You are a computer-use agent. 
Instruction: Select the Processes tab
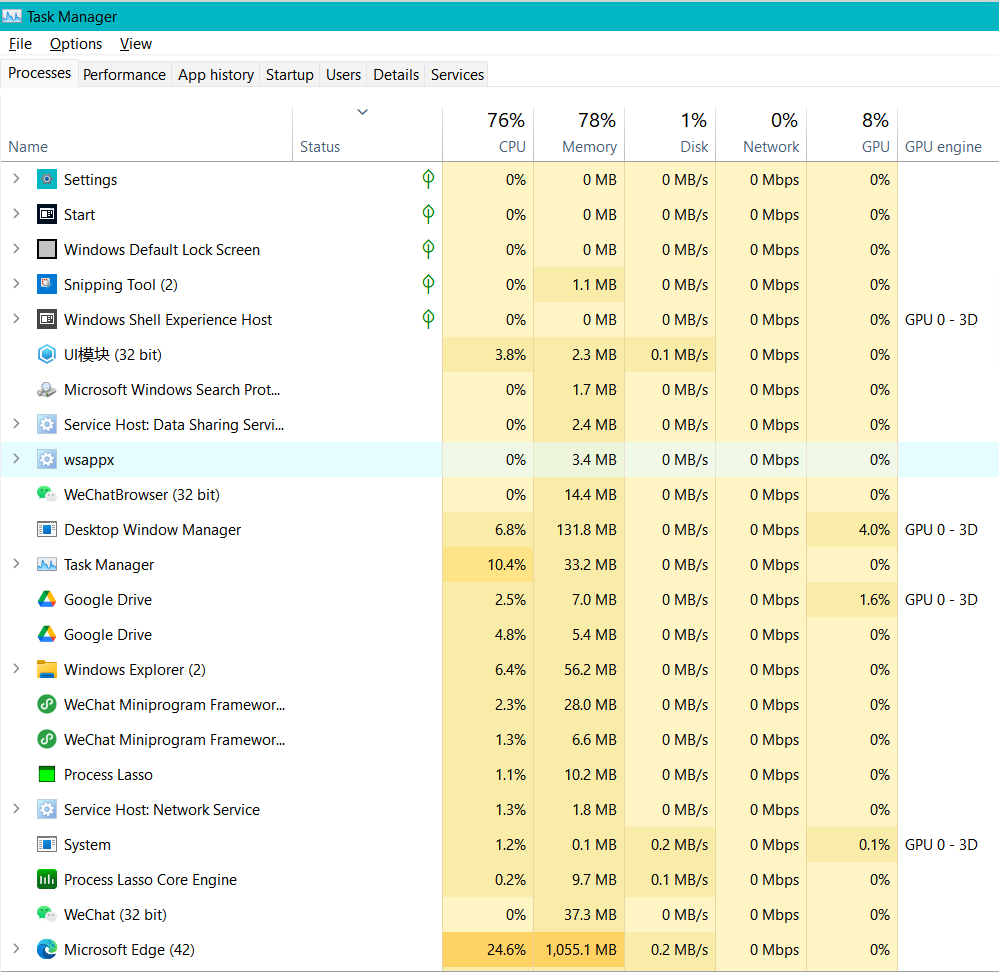[x=40, y=73]
